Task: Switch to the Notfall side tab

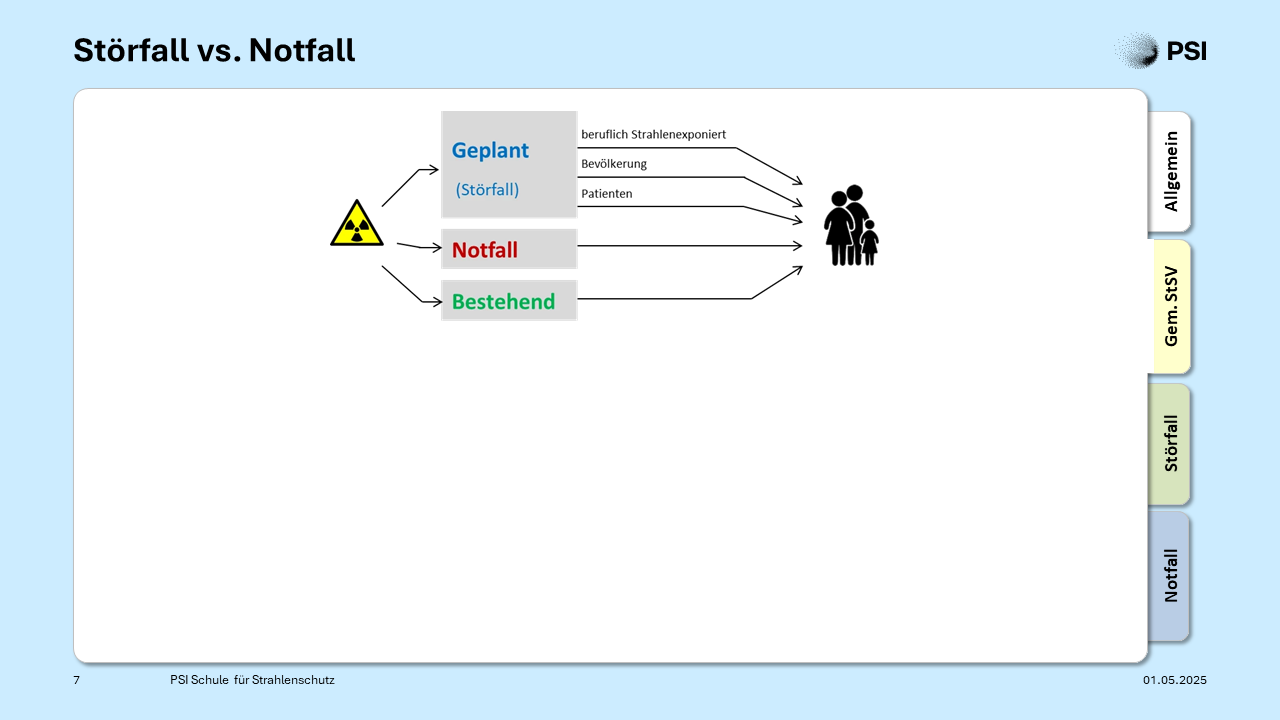Action: pos(1170,576)
